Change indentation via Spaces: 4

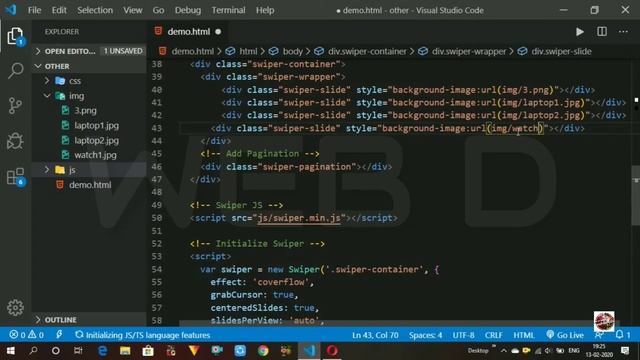pyautogui.click(x=425, y=335)
